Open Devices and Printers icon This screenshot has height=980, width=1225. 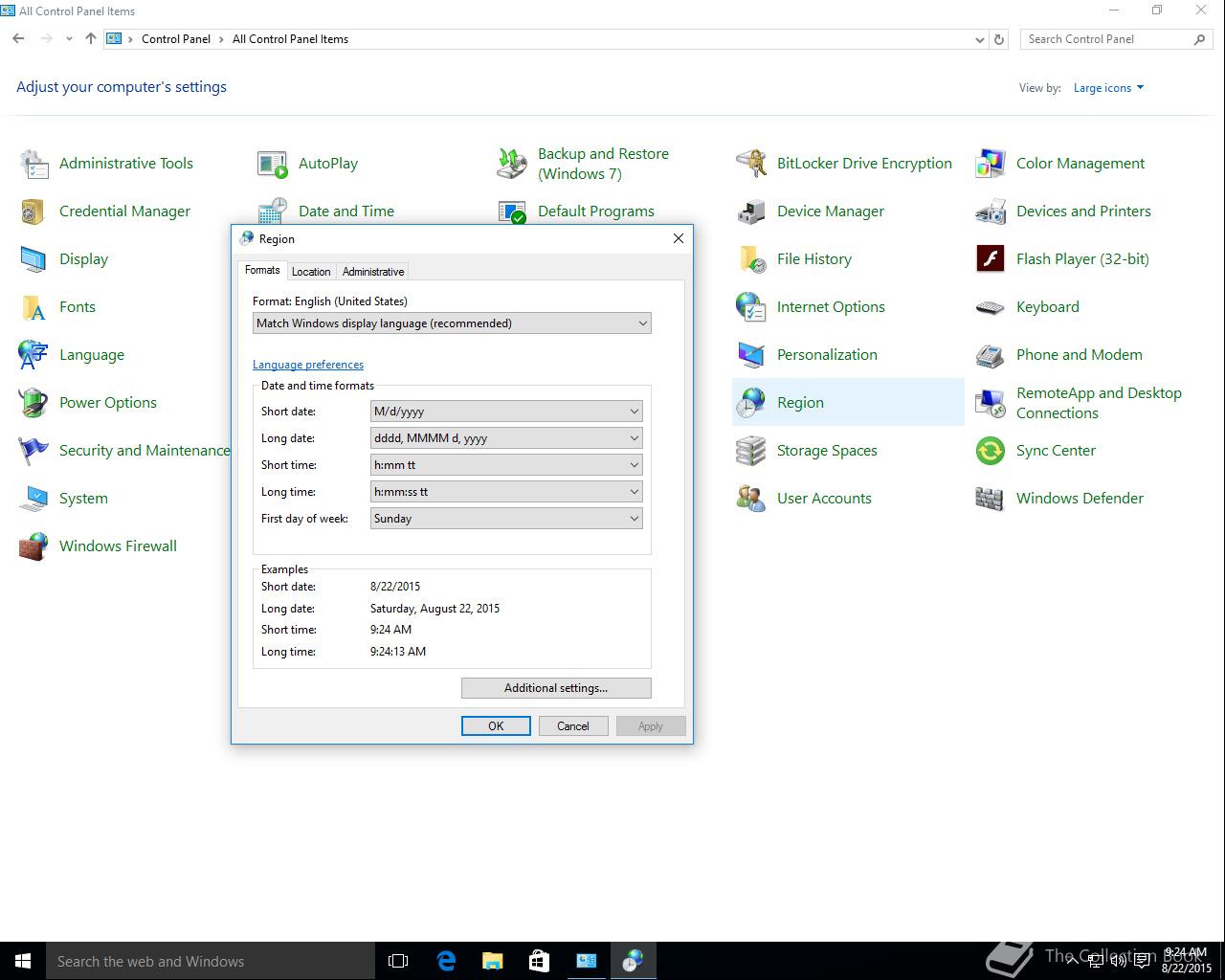[991, 212]
